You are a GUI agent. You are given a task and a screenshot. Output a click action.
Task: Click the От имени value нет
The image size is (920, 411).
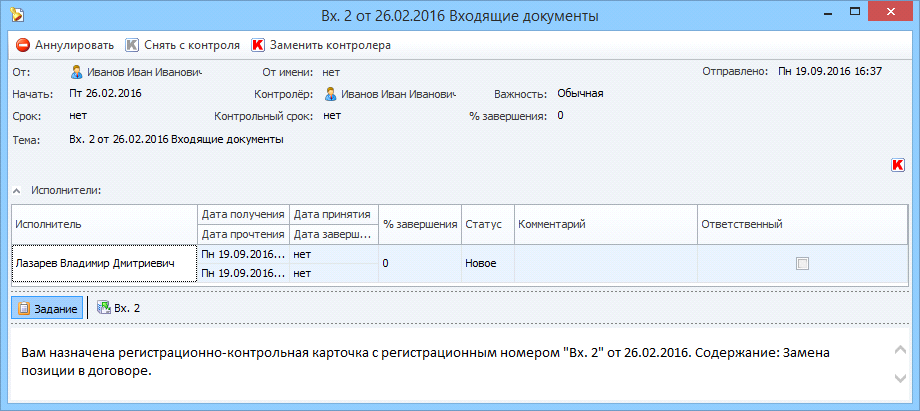click(332, 72)
